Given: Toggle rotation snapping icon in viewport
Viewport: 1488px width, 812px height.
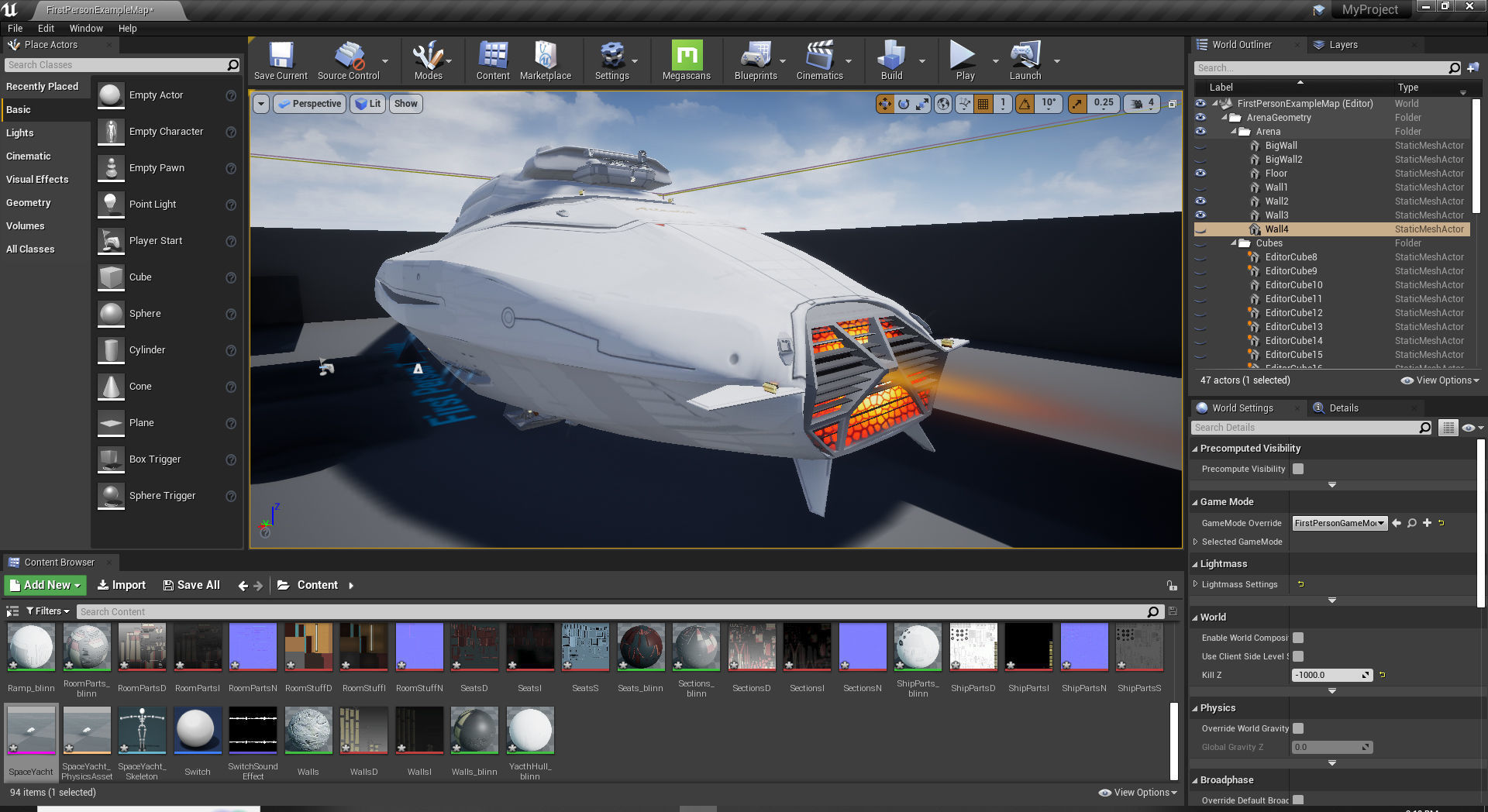Looking at the screenshot, I should (x=1025, y=103).
